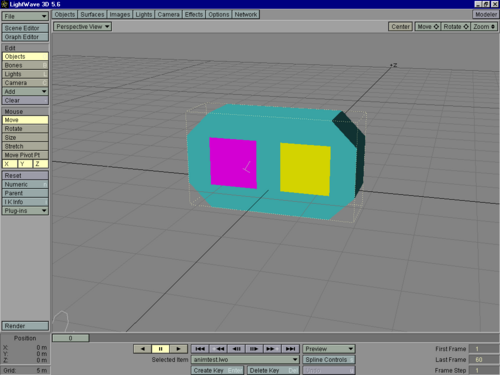Open Spline Controls

[x=329, y=360]
